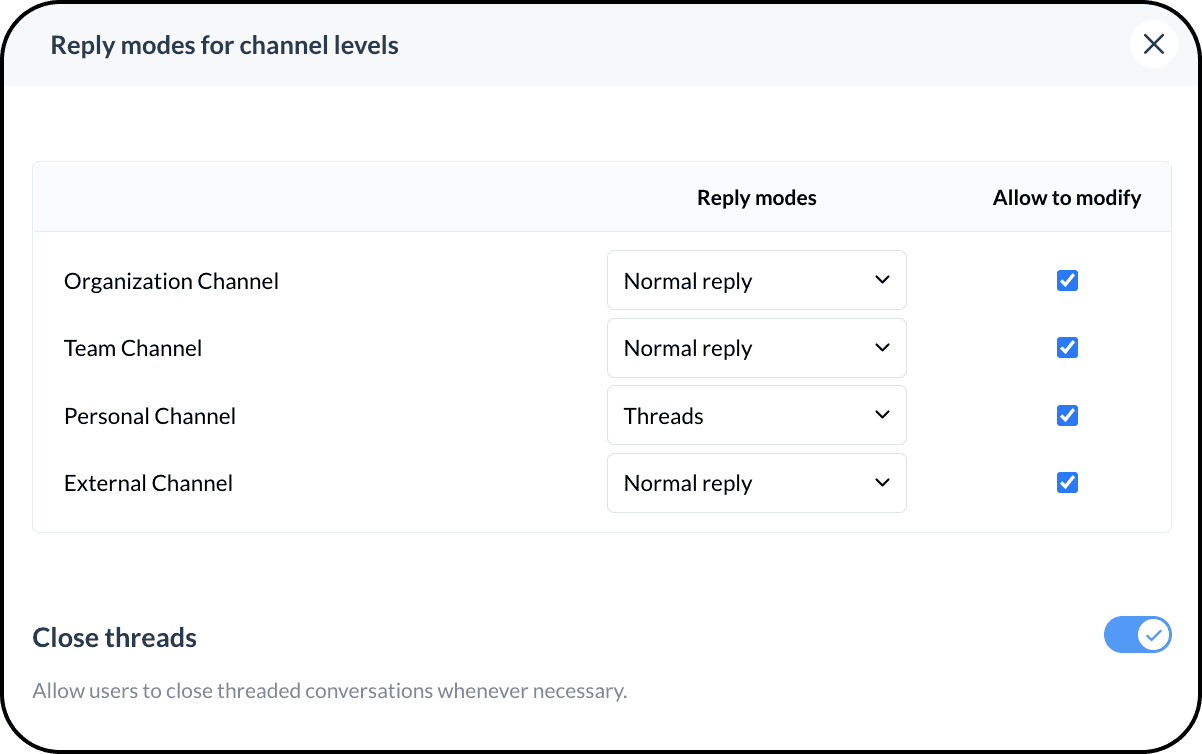This screenshot has height=754, width=1202.
Task: Disable Allow to modify for External Channel
Action: pos(1067,483)
